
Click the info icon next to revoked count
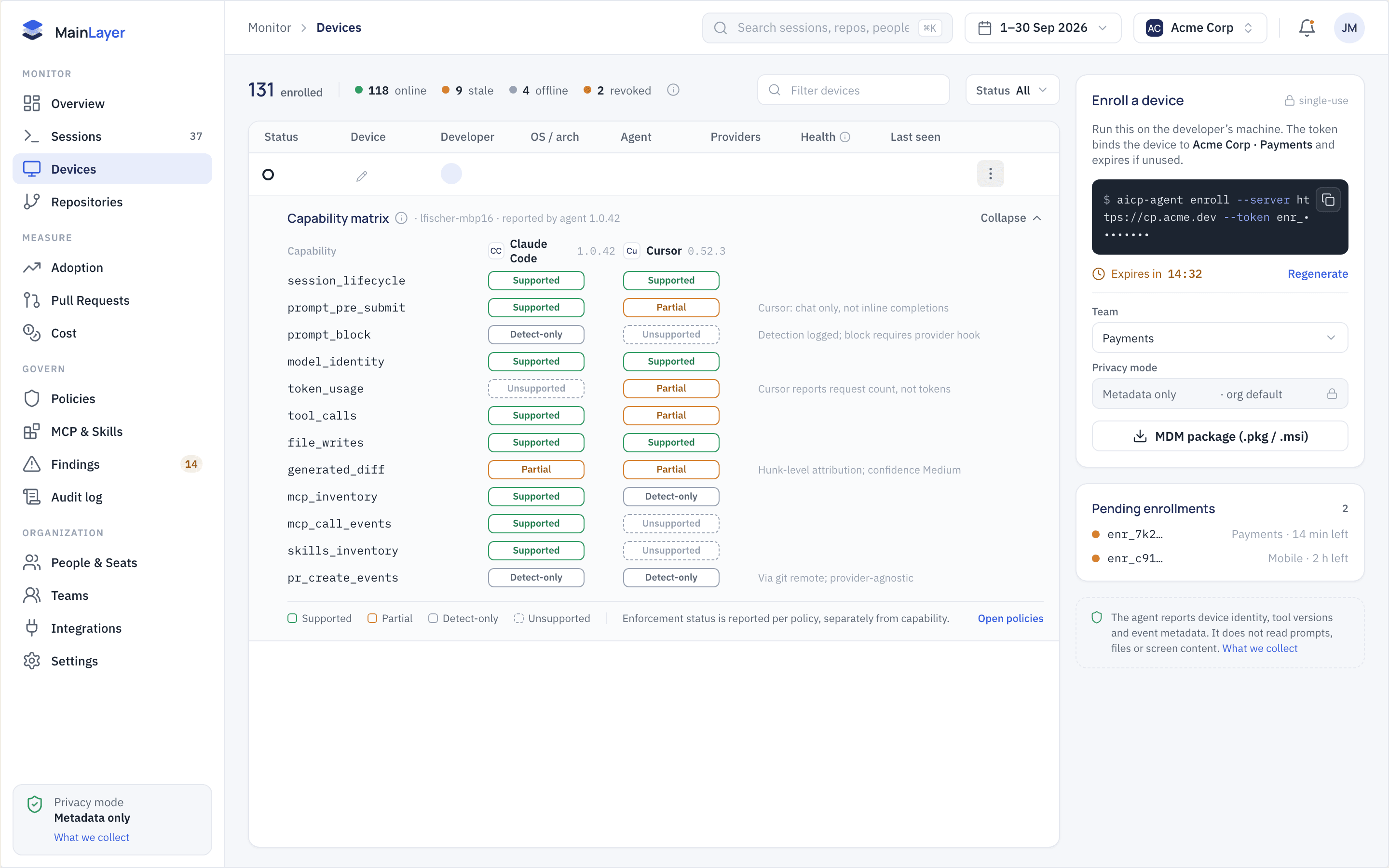pos(673,90)
